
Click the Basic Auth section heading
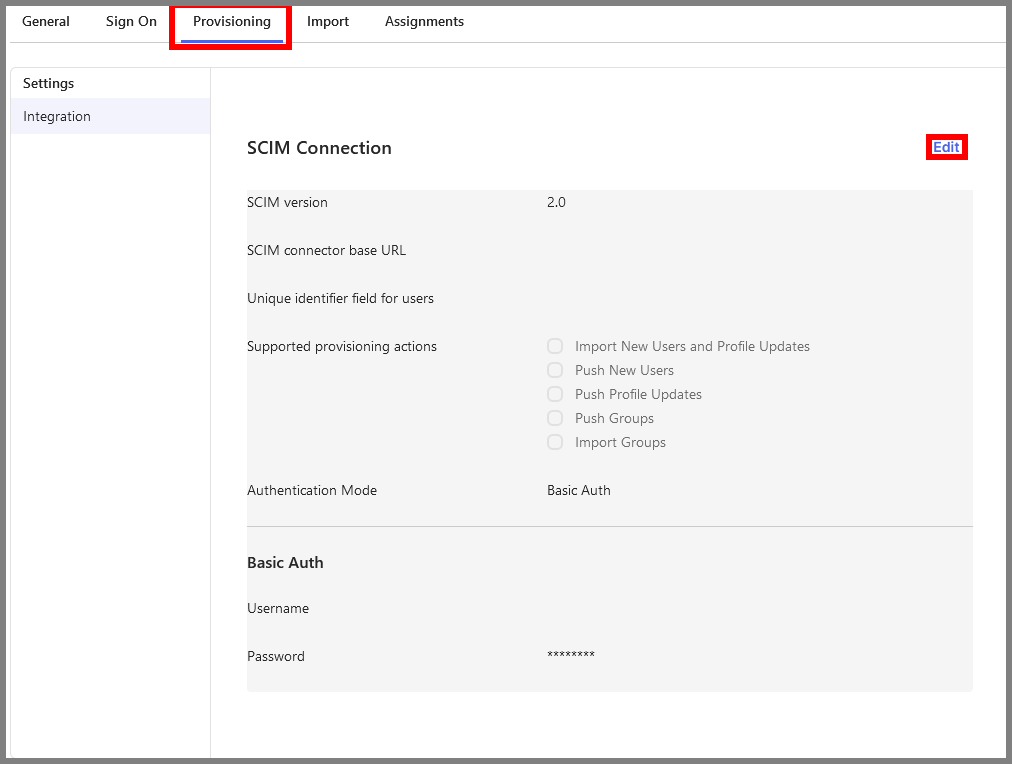(x=285, y=562)
